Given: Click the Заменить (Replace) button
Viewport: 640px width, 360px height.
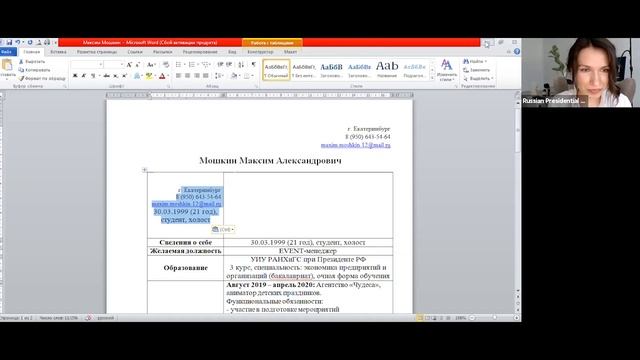Looking at the screenshot, I should pyautogui.click(x=476, y=70).
